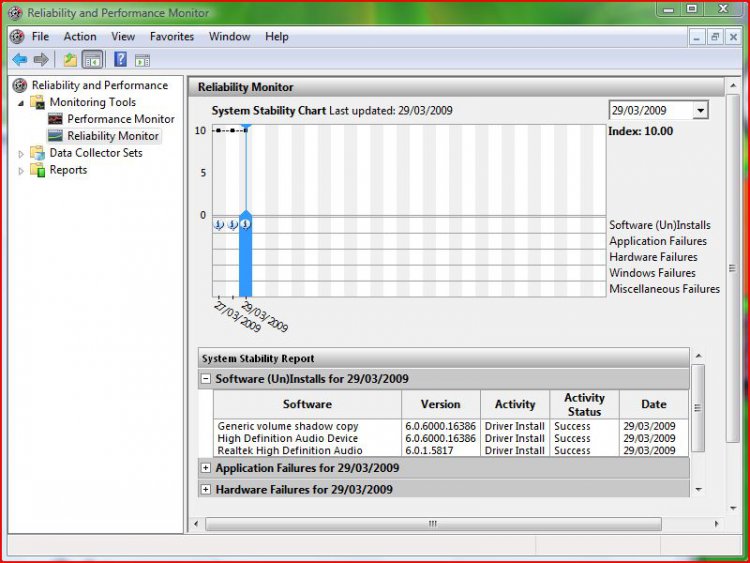Select the Generic volume shadow copy row
Viewport: 750px width, 563px height.
(x=451, y=426)
